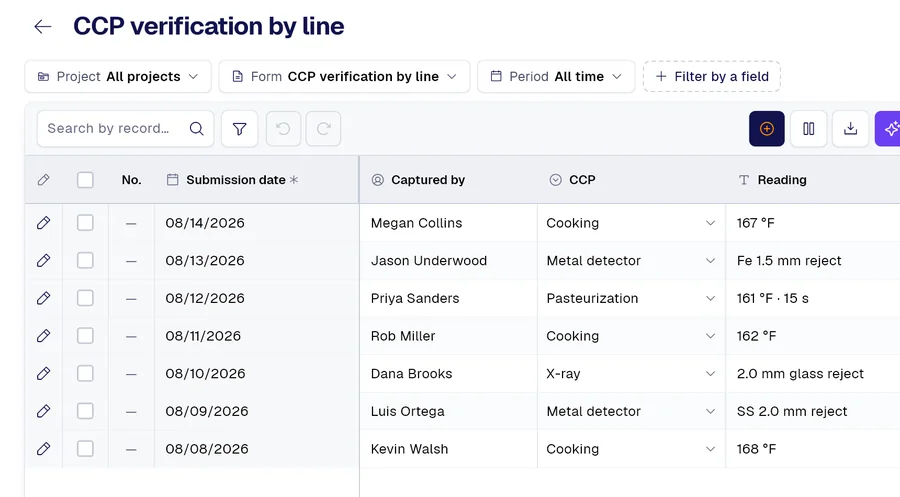
Task: Add a new record with plus circle icon
Action: click(x=767, y=129)
